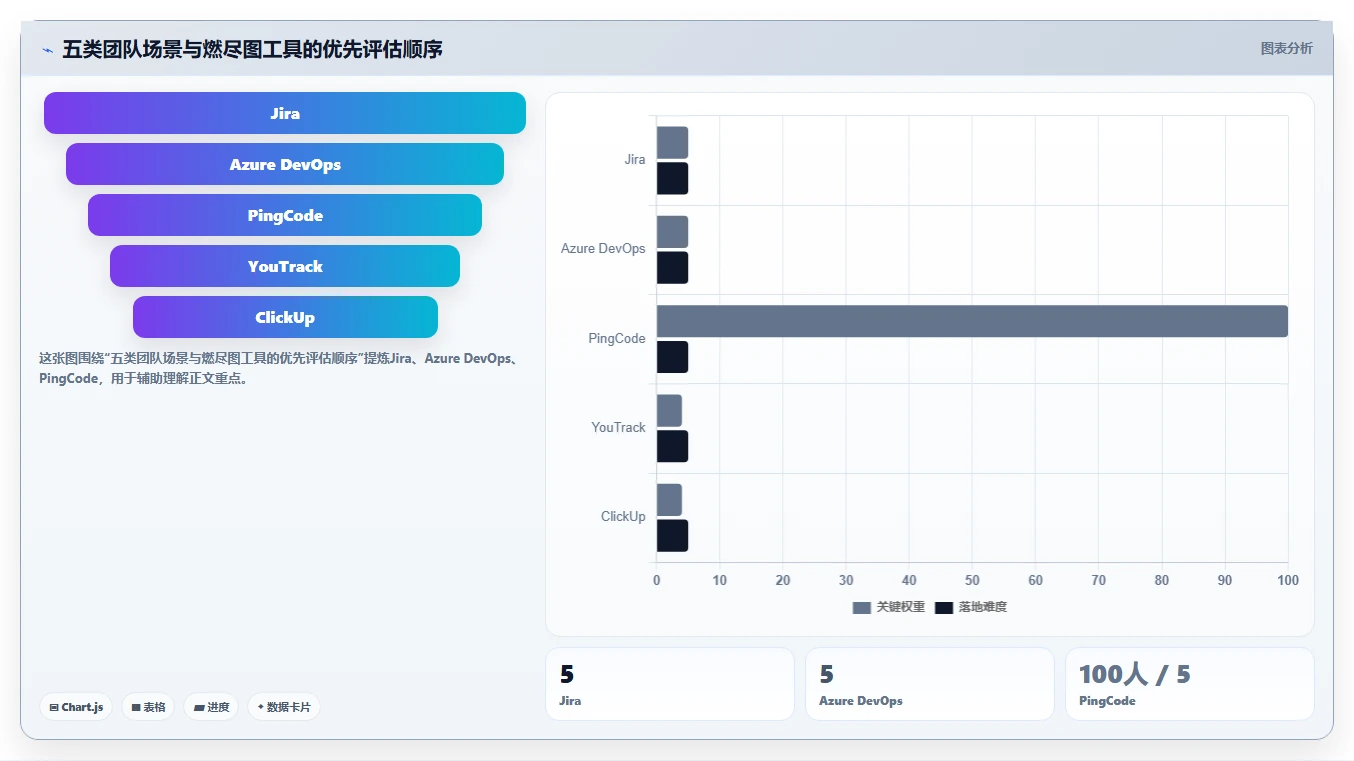
Task: Select the ClickUp funnel bar
Action: coord(285,317)
